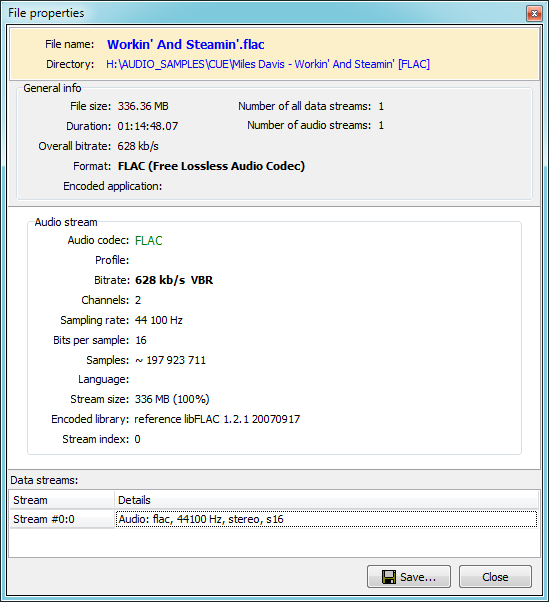Click the Overall bitrate 628 kb/s value
549x602 pixels.
[x=138, y=146]
